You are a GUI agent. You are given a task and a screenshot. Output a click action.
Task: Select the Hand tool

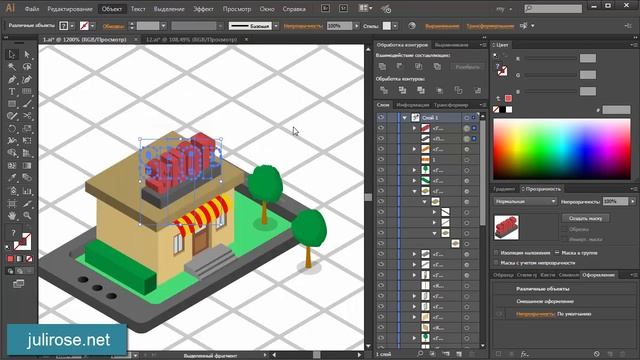[12, 215]
